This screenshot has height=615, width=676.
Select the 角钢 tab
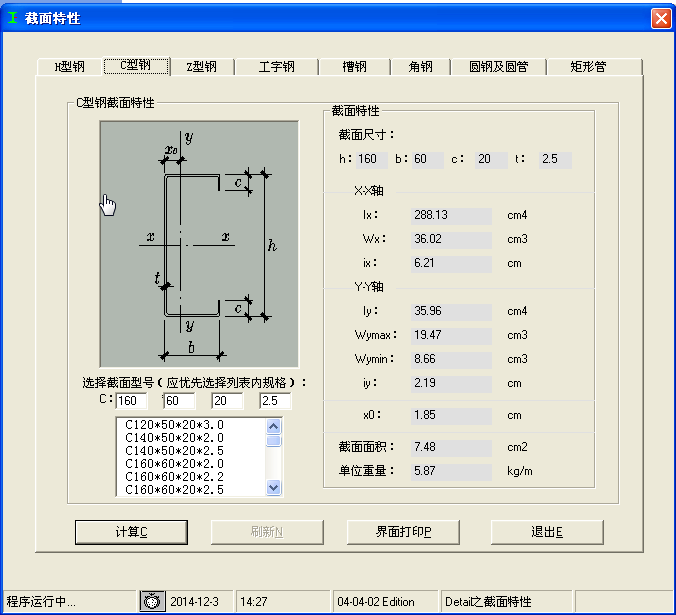[420, 67]
